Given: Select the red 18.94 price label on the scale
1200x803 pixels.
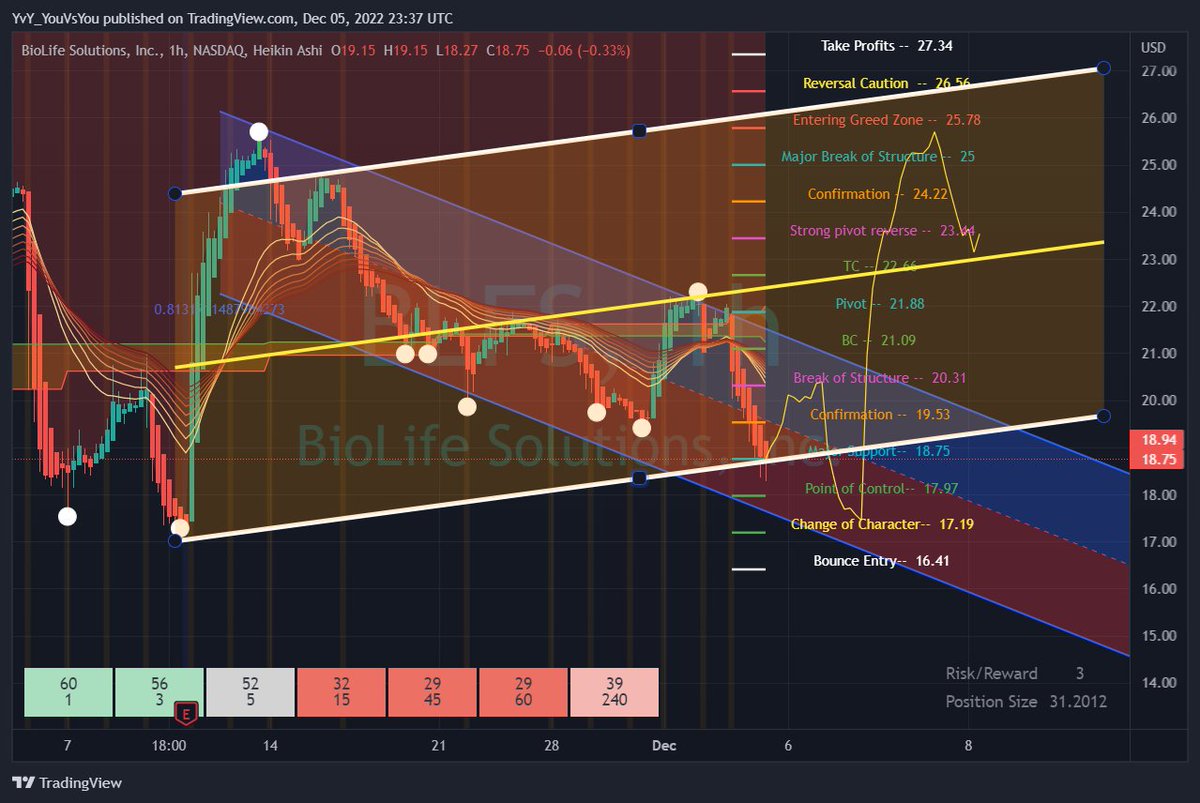Looking at the screenshot, I should pyautogui.click(x=1158, y=438).
